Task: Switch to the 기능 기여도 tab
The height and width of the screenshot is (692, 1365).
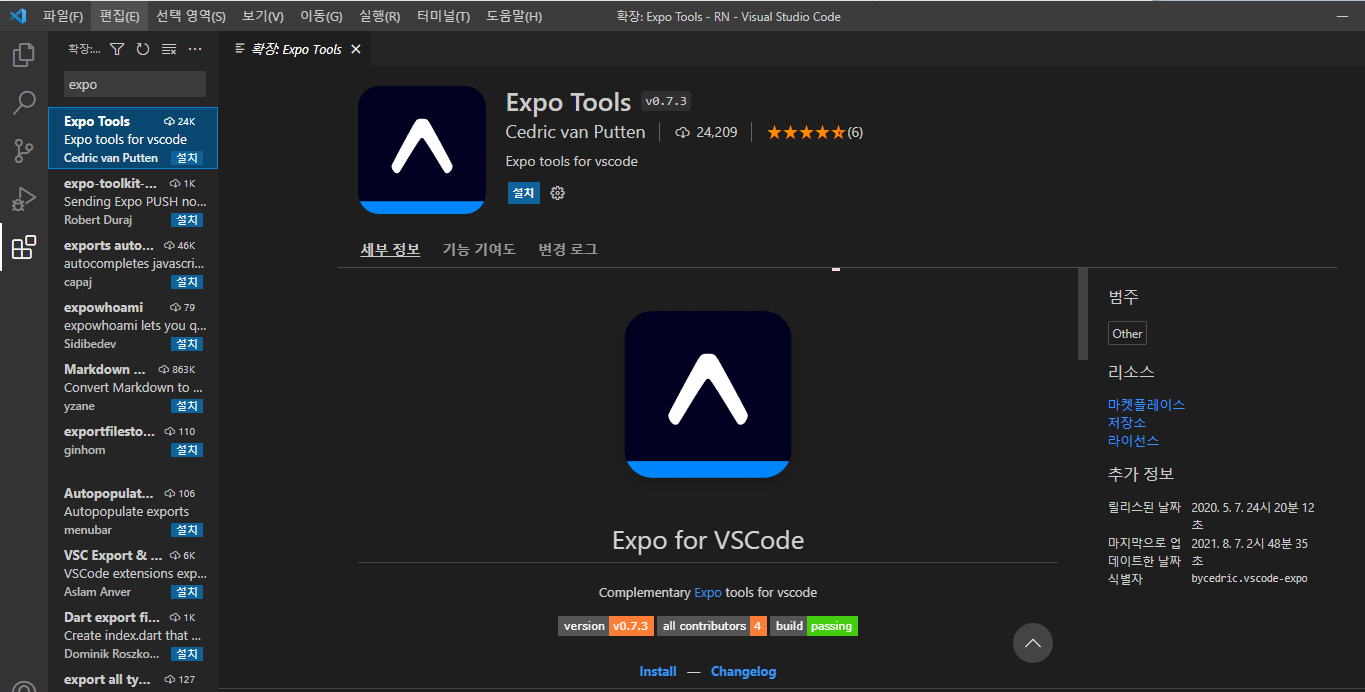Action: 479,249
